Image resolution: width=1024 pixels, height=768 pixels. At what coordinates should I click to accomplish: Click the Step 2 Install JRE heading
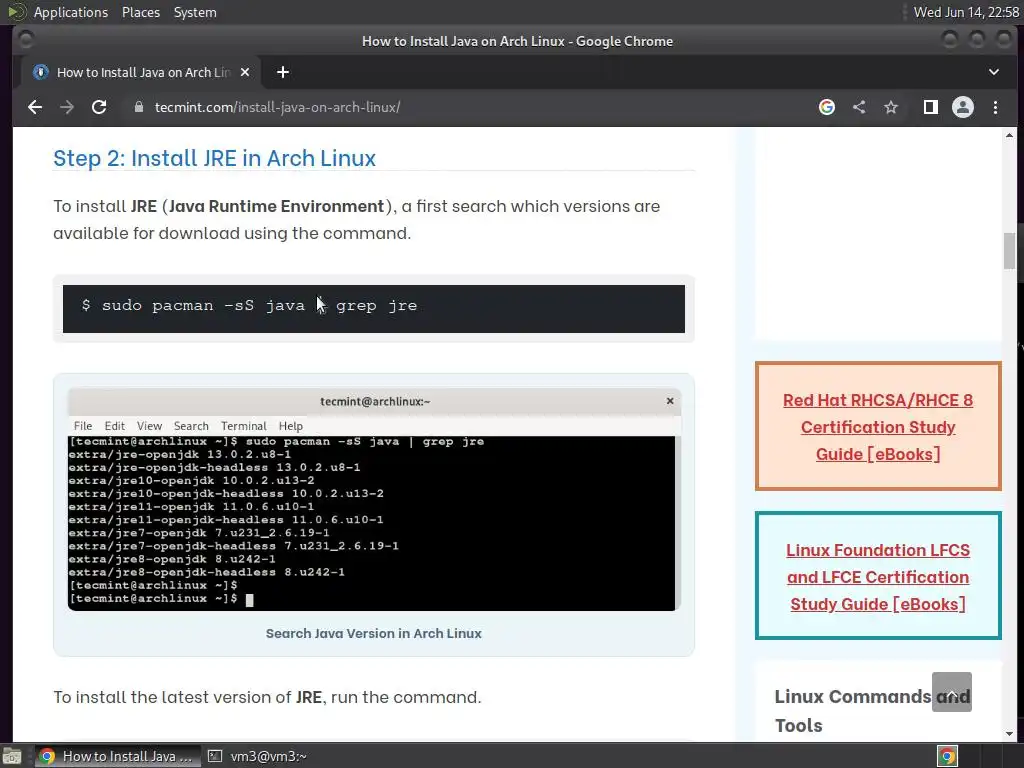(214, 158)
